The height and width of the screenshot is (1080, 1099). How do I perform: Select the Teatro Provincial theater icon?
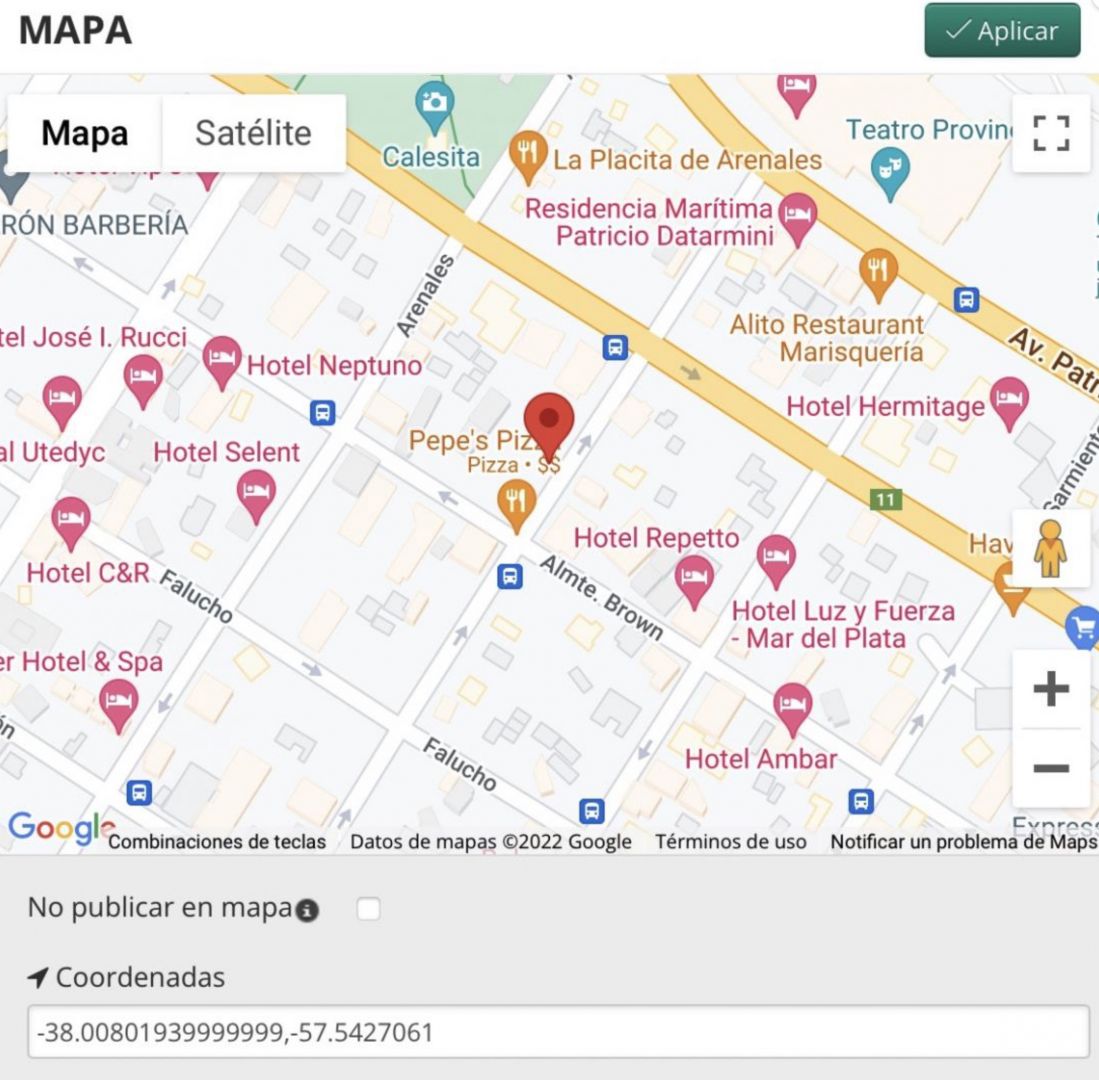pos(889,172)
